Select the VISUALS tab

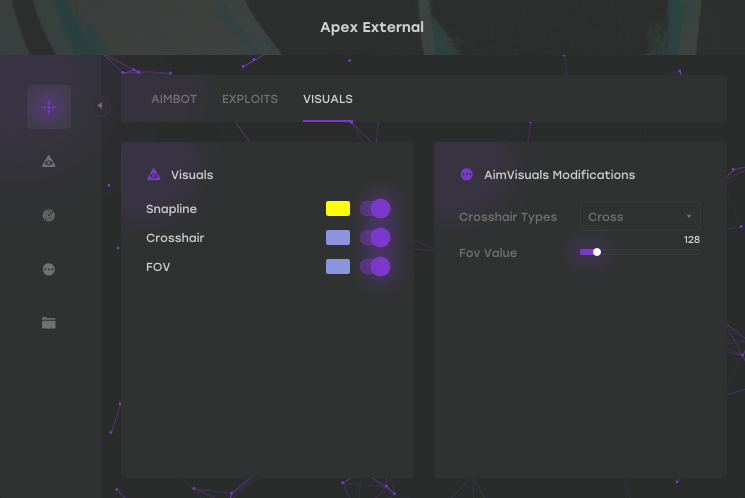tap(328, 99)
